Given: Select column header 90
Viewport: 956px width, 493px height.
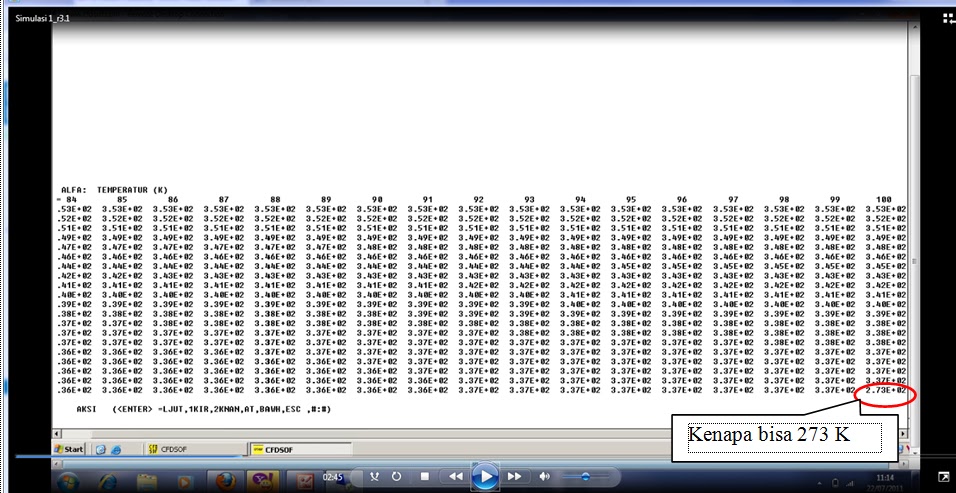Looking at the screenshot, I should (376, 199).
